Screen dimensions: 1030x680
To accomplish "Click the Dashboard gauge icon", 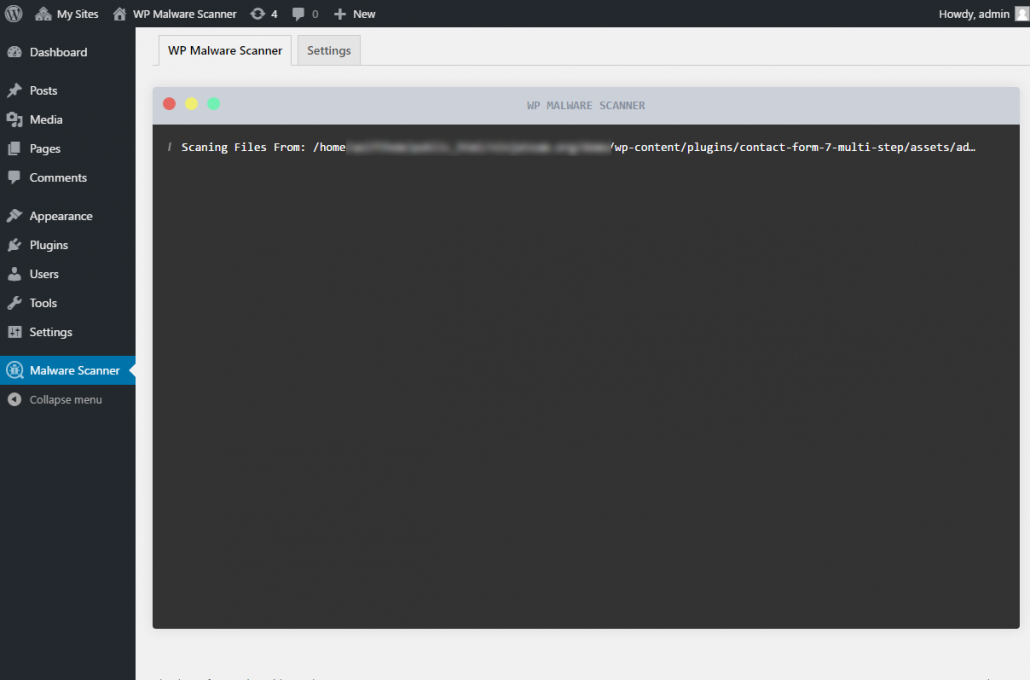I will (14, 52).
